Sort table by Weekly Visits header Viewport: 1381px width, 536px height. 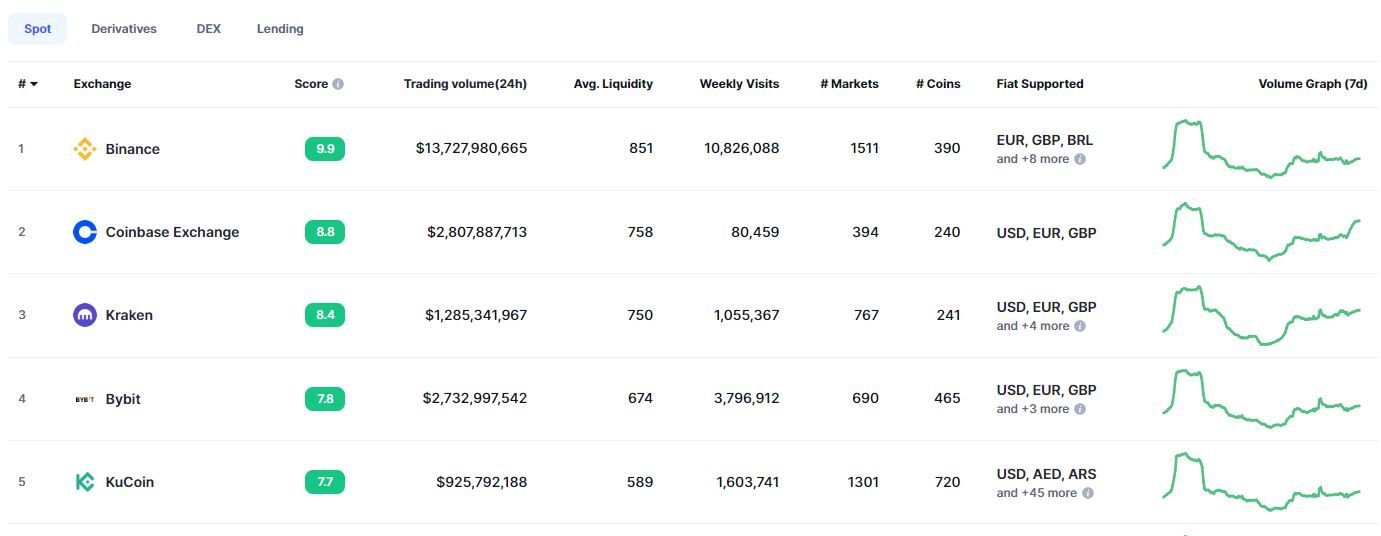739,84
